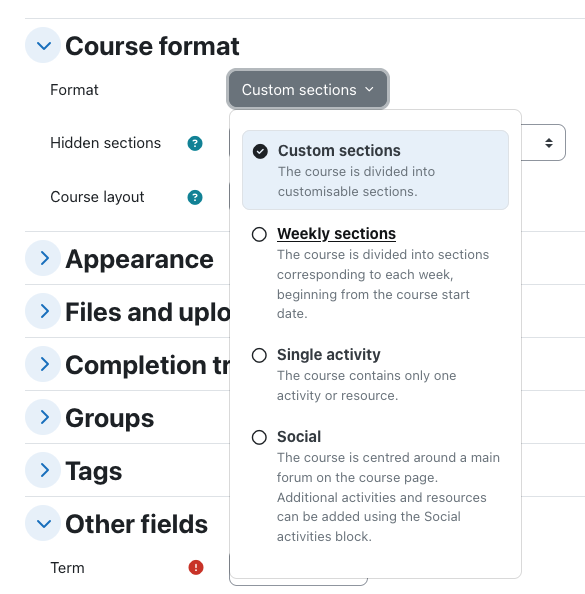Viewport: 585px width, 594px height.
Task: Expand the Appearance section
Action: tap(43, 258)
